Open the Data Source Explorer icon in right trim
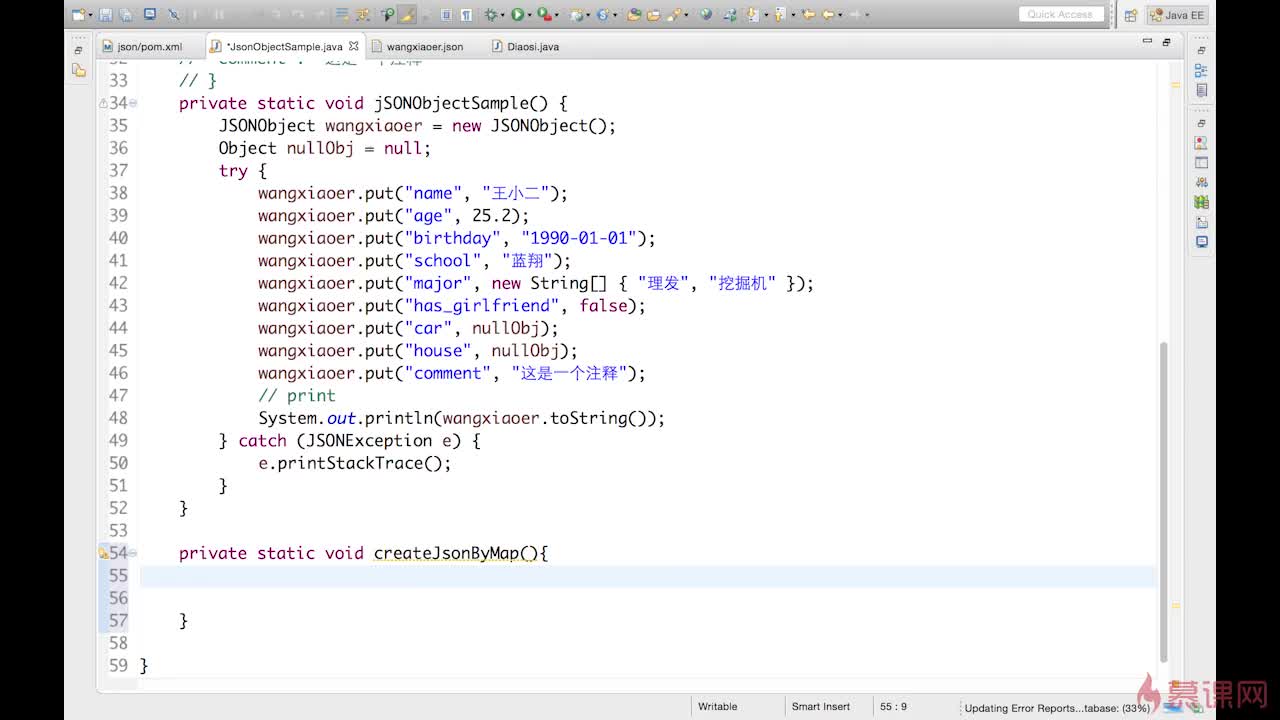The image size is (1280, 720). [x=1201, y=202]
